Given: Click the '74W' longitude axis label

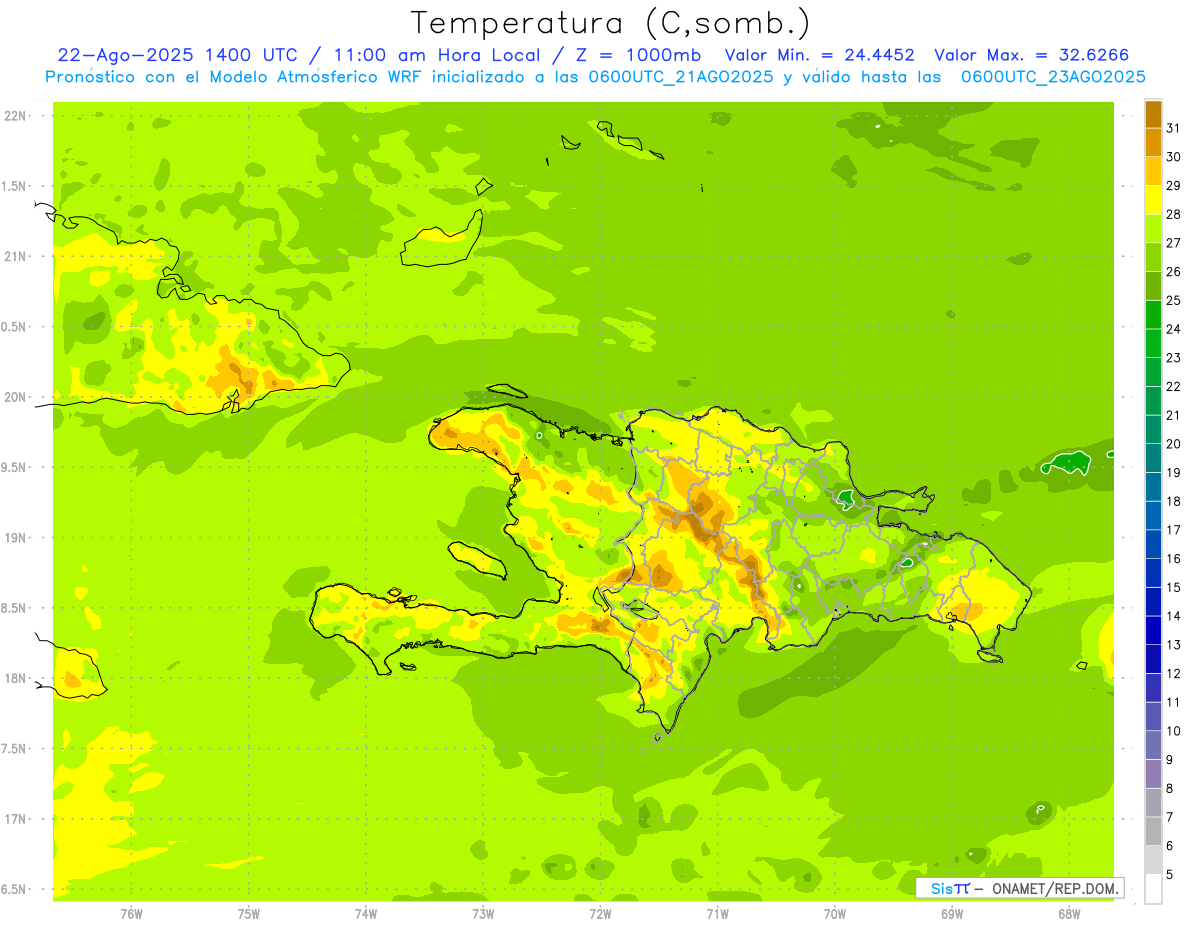Looking at the screenshot, I should pyautogui.click(x=366, y=914).
